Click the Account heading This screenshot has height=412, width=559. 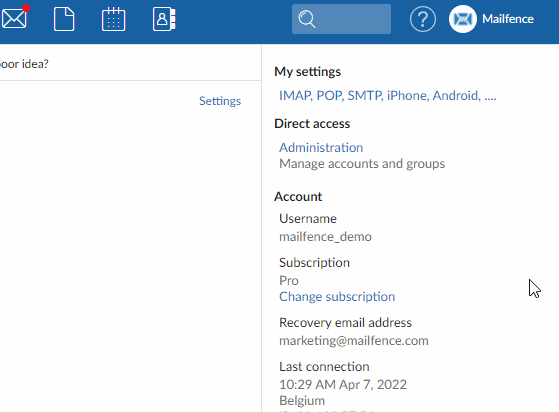298,197
